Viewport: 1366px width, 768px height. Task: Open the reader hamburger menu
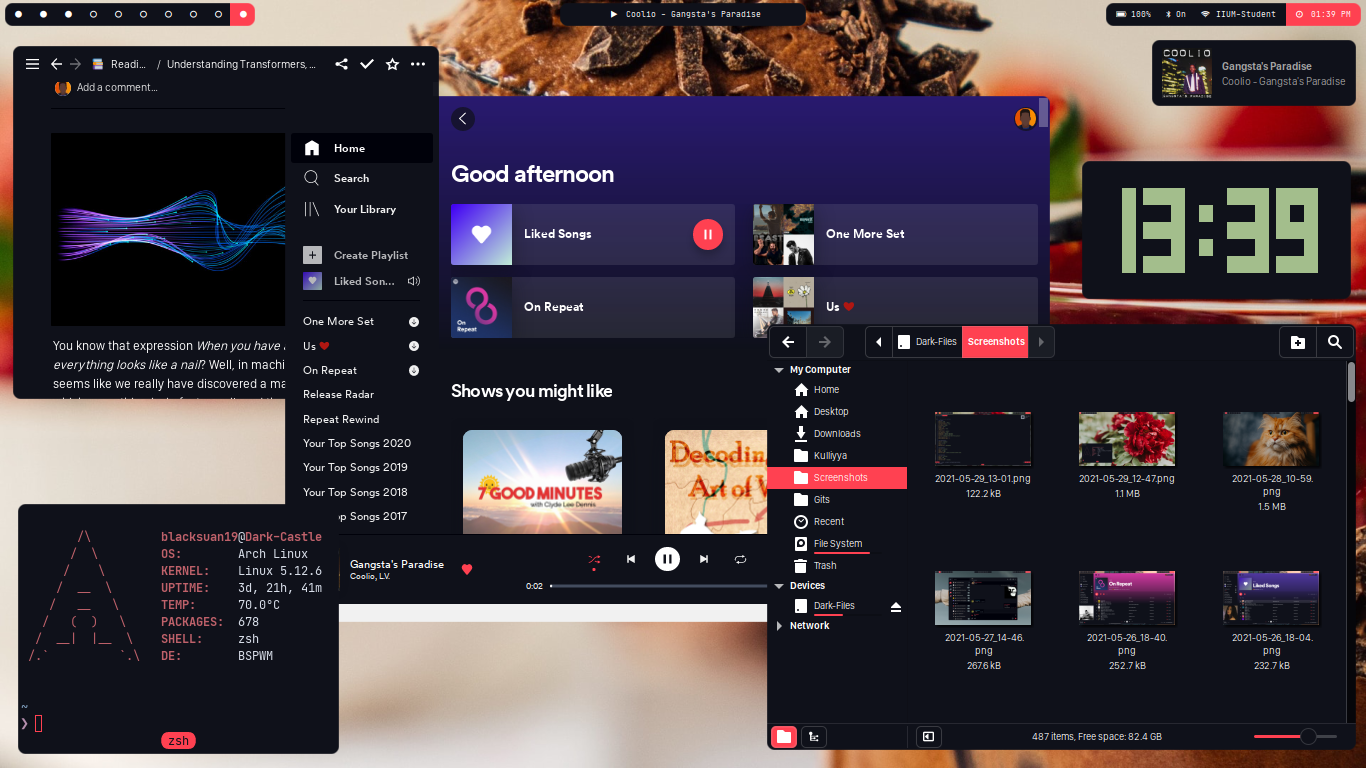32,64
